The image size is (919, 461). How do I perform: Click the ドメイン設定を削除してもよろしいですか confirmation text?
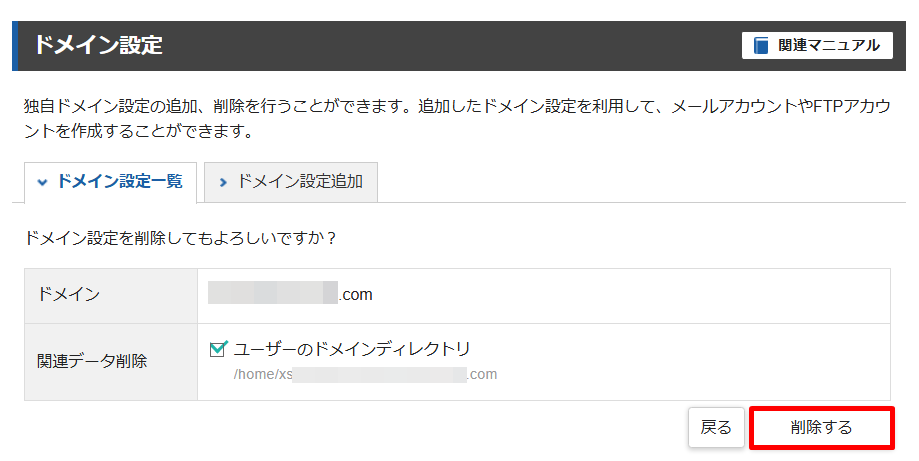tap(179, 239)
